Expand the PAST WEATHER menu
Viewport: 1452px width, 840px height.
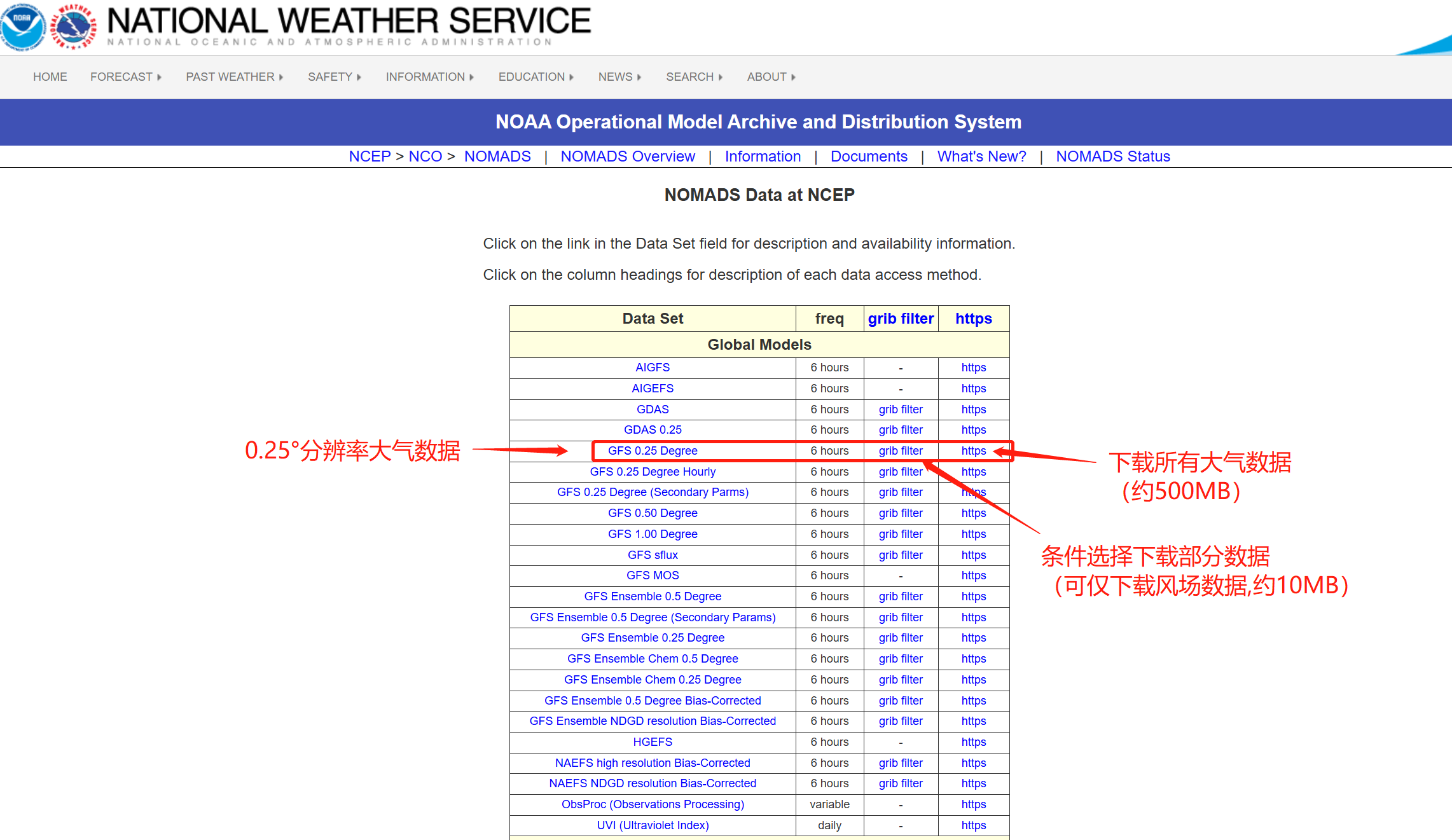pyautogui.click(x=235, y=77)
